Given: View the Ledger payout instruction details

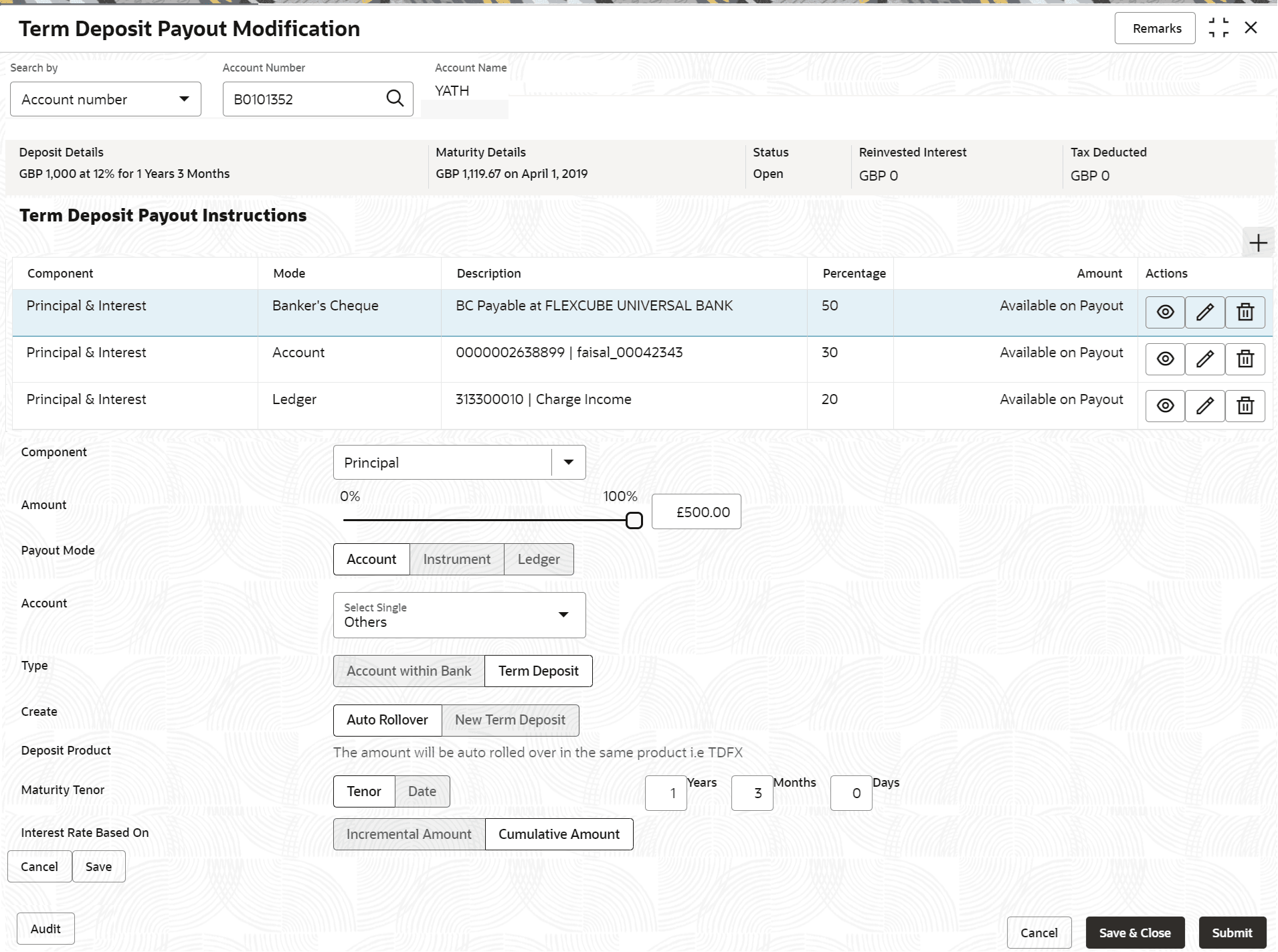Looking at the screenshot, I should [x=1165, y=406].
